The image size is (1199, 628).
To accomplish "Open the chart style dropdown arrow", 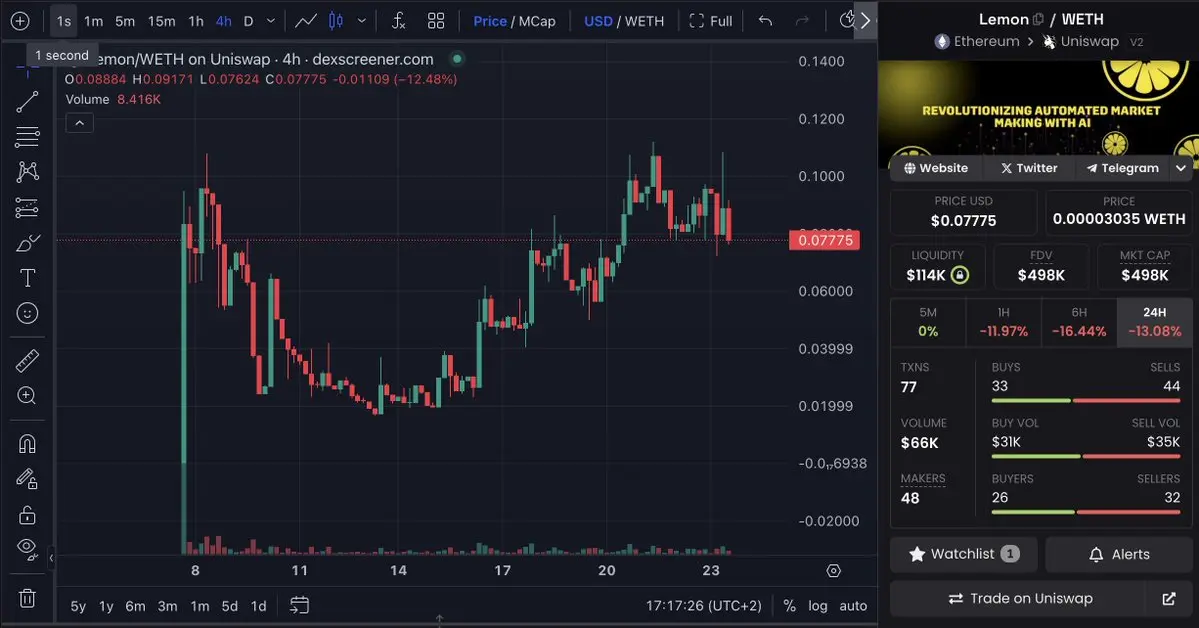I will 362,21.
